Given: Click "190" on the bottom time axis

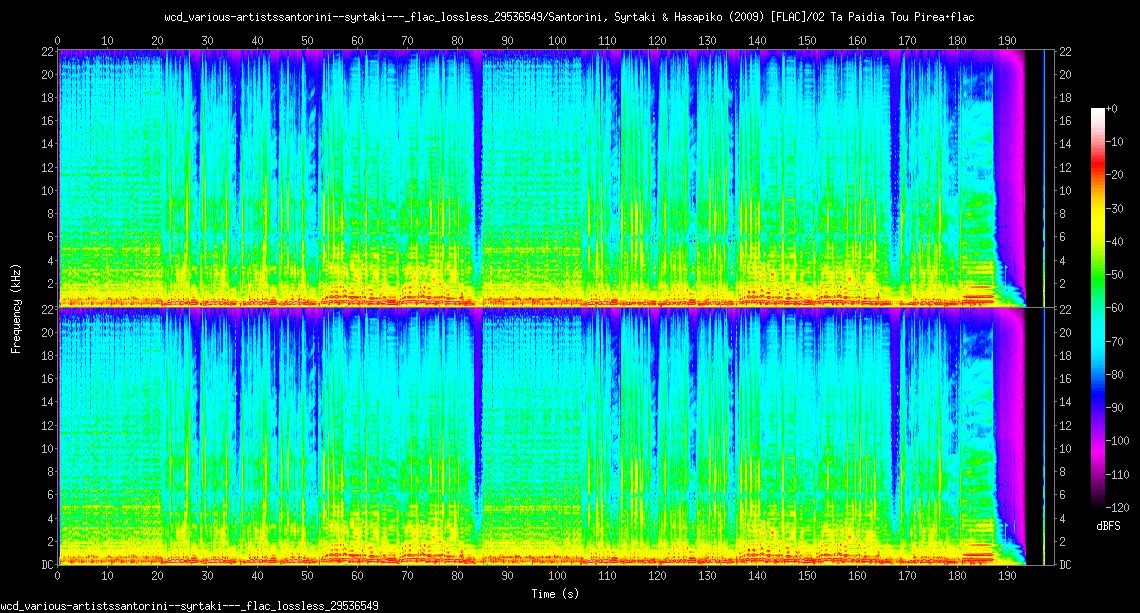Looking at the screenshot, I should [1007, 576].
